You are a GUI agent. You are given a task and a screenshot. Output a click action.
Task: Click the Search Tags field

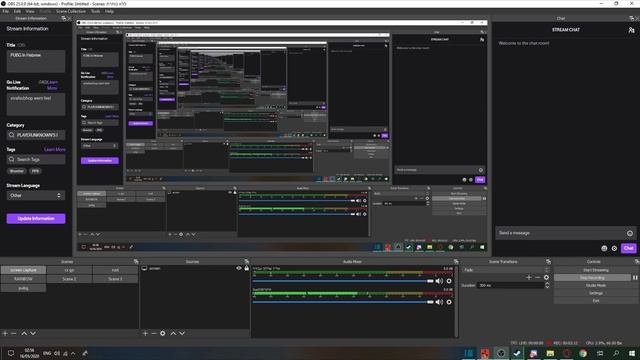point(36,159)
